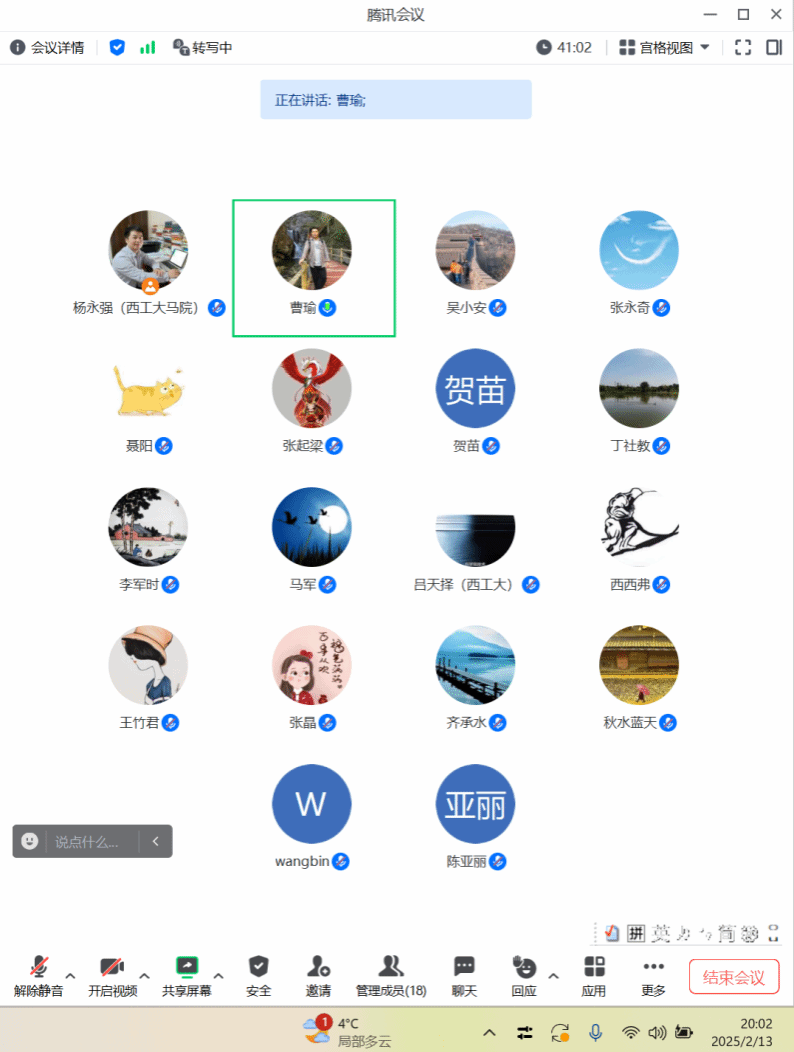Start 共享屏幕 screen sharing

(187, 976)
